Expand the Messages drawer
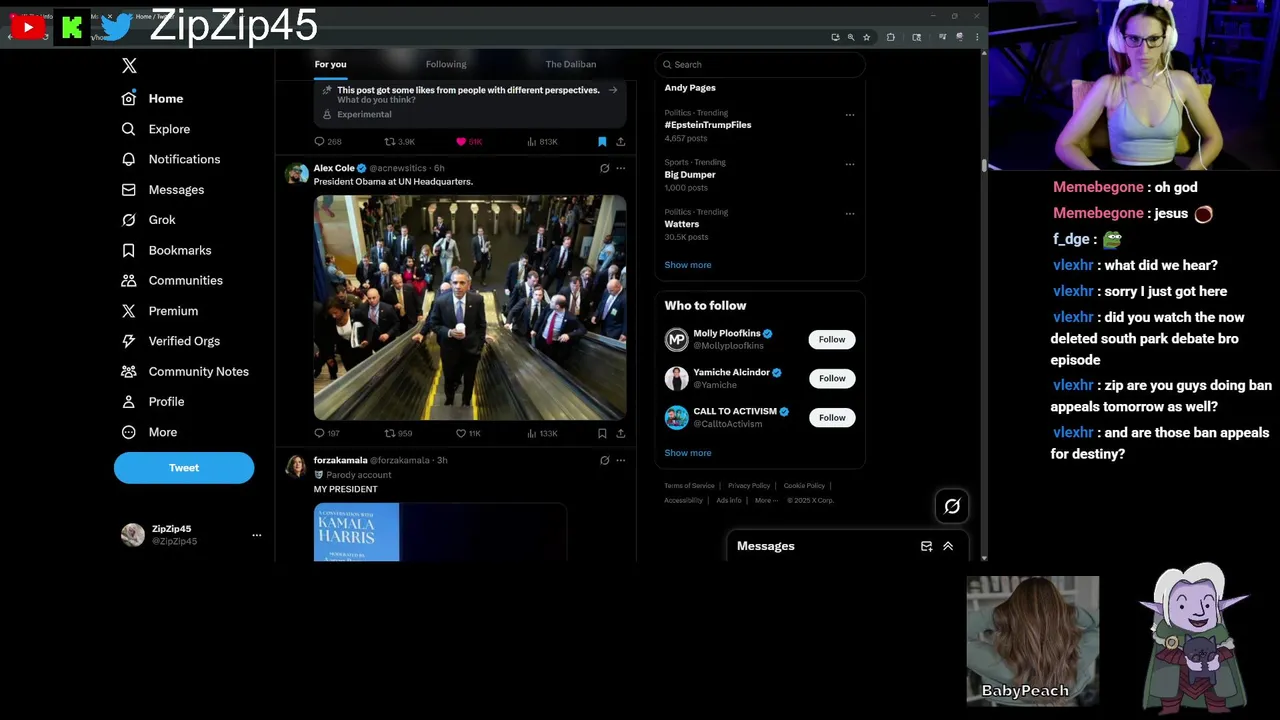Screen dimensions: 1280x720 click(x=948, y=546)
